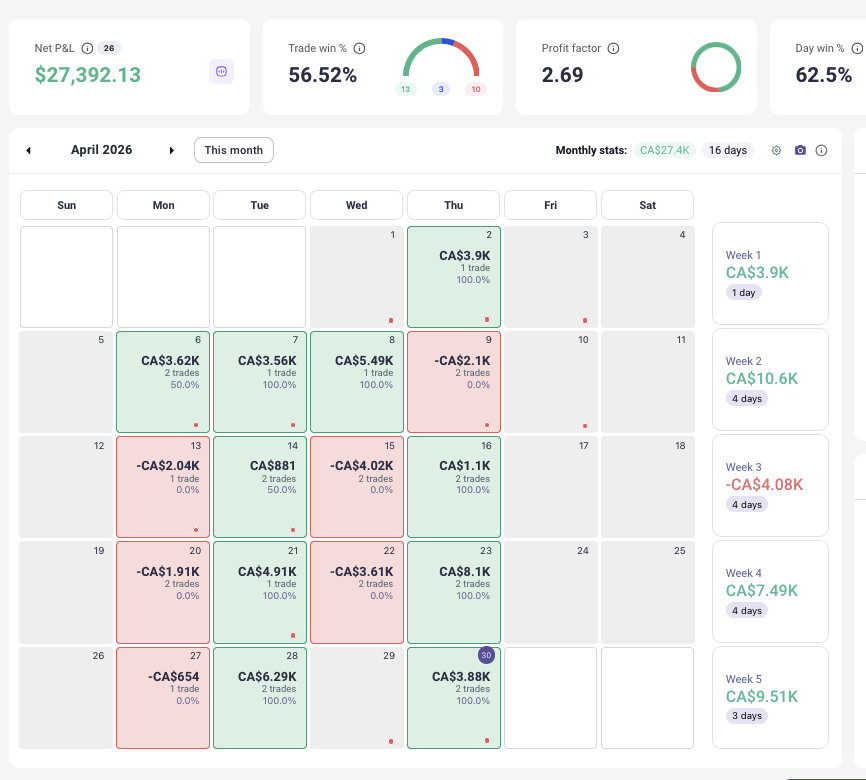This screenshot has height=780, width=866.
Task: Click the Day win % info icon
Action: [857, 48]
